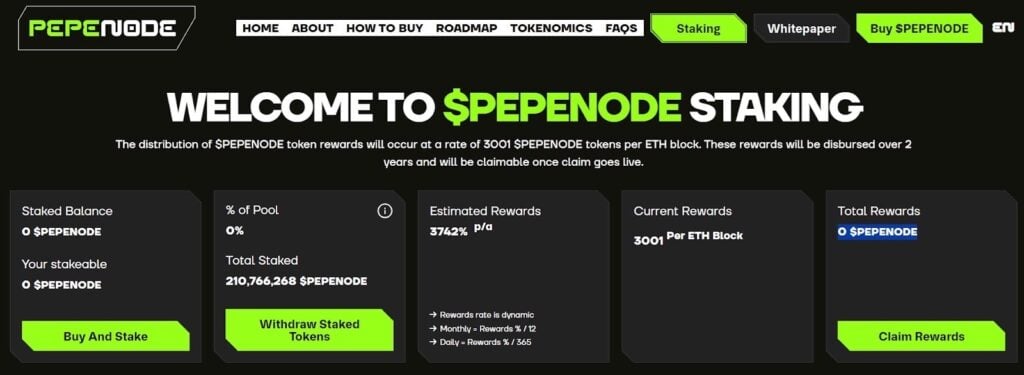Click Buy $PEPENODE button
The height and width of the screenshot is (375, 1024).
click(919, 29)
